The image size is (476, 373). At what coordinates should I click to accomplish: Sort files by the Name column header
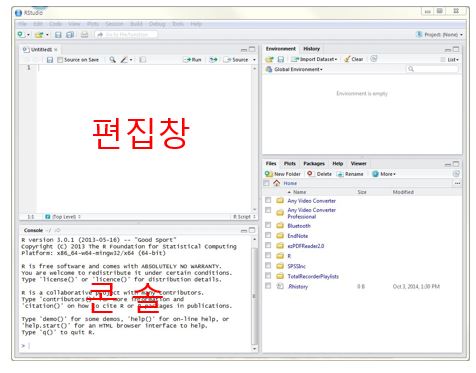tap(299, 192)
